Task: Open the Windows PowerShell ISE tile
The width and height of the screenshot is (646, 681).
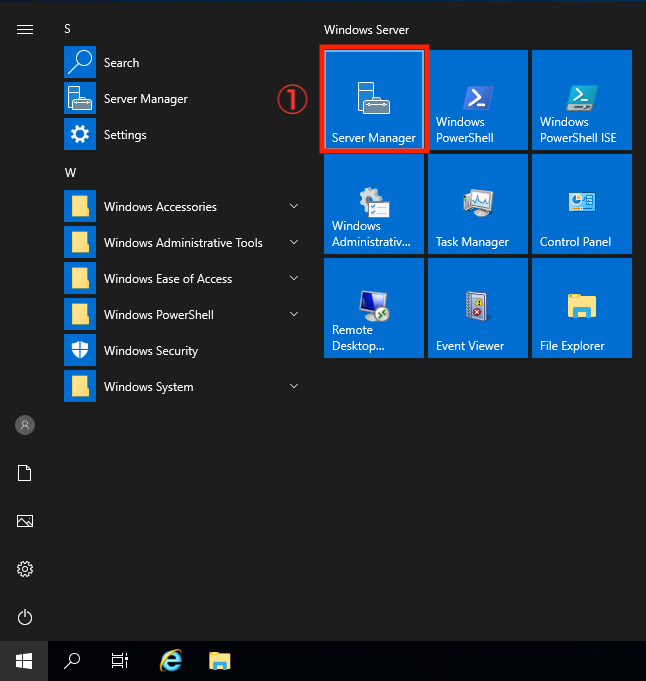Action: pos(582,99)
